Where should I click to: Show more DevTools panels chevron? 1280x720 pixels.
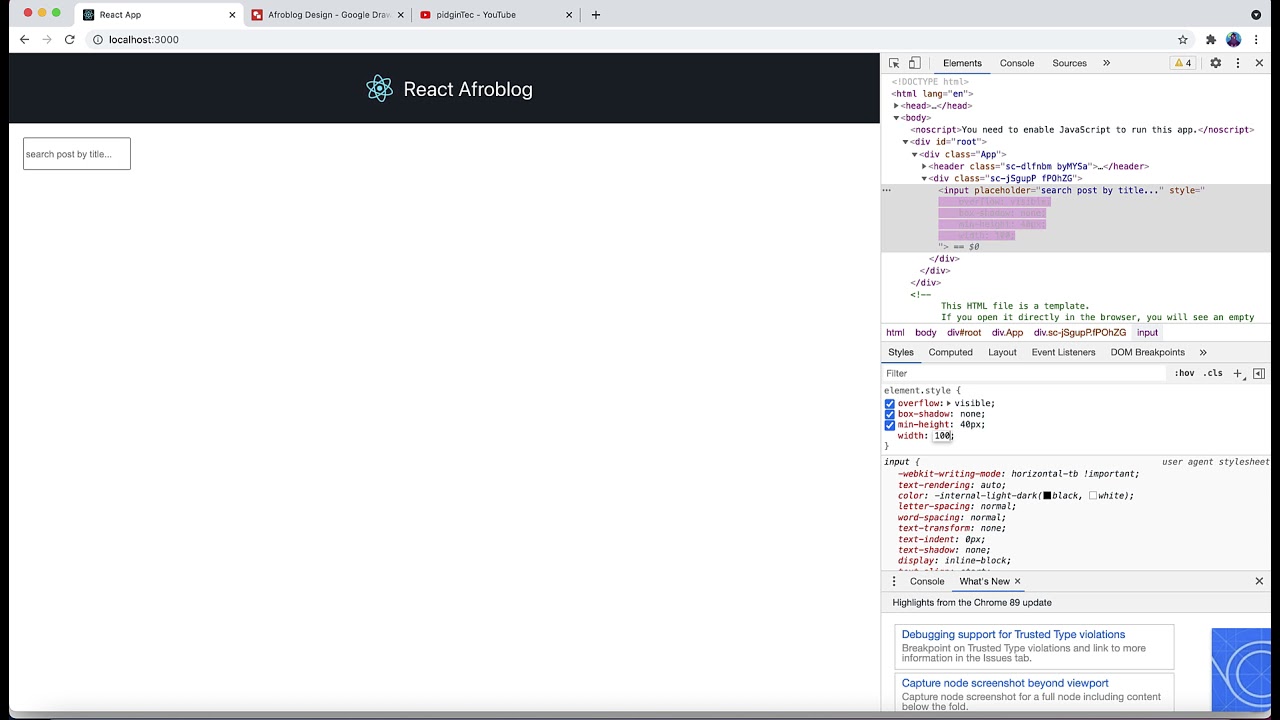point(1106,63)
